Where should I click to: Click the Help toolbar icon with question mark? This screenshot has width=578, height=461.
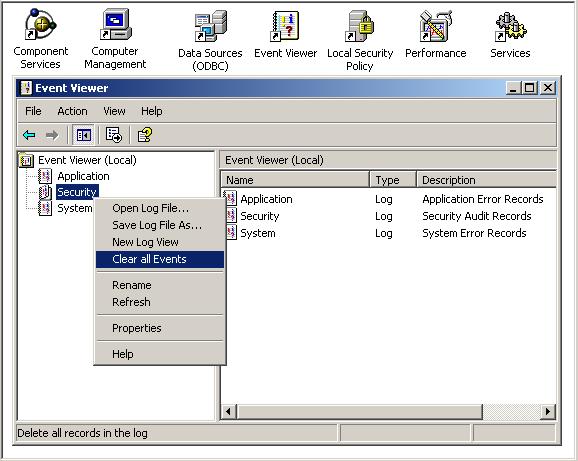point(144,135)
